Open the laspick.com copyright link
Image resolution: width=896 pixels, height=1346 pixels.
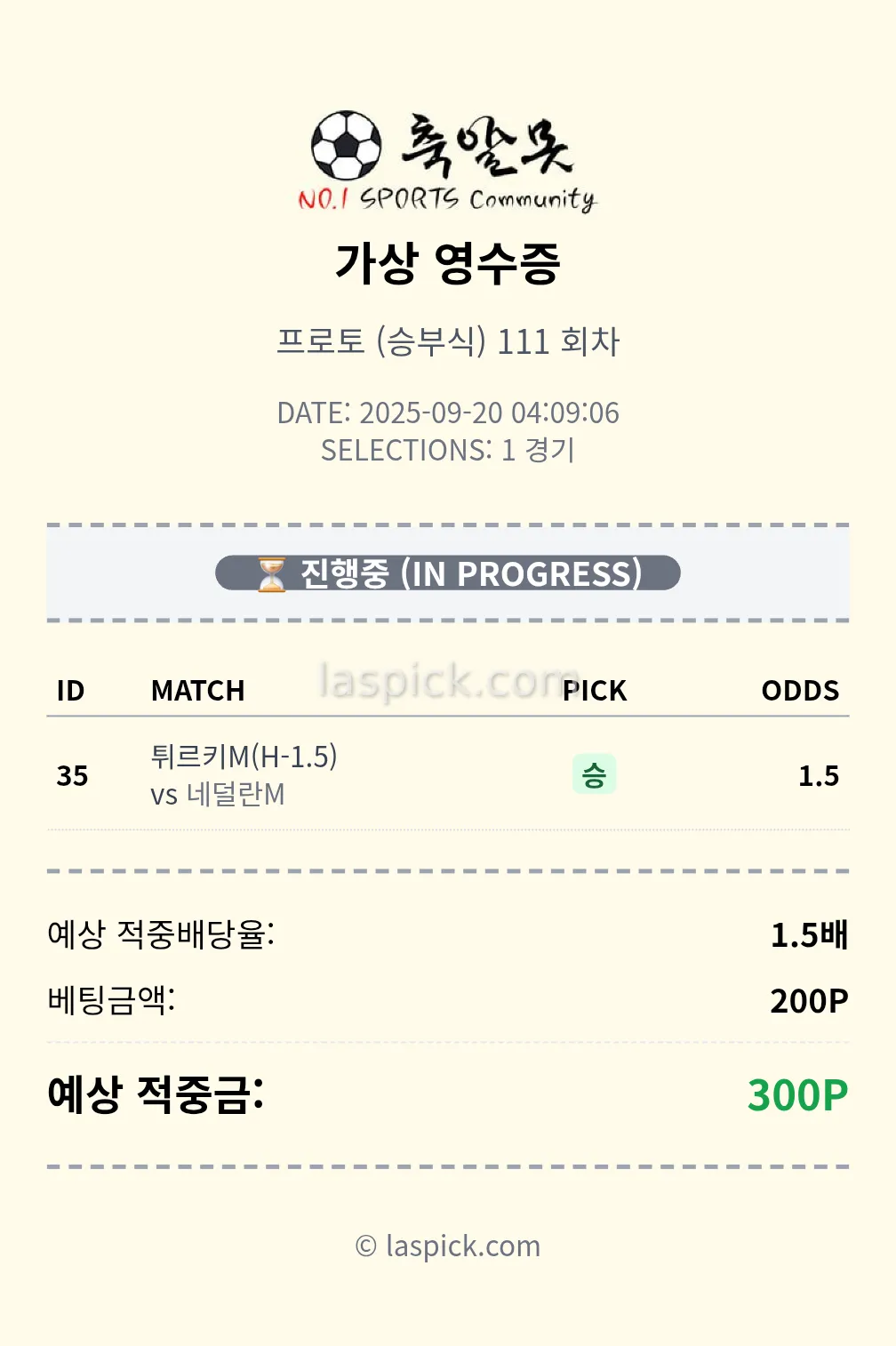(x=448, y=1246)
